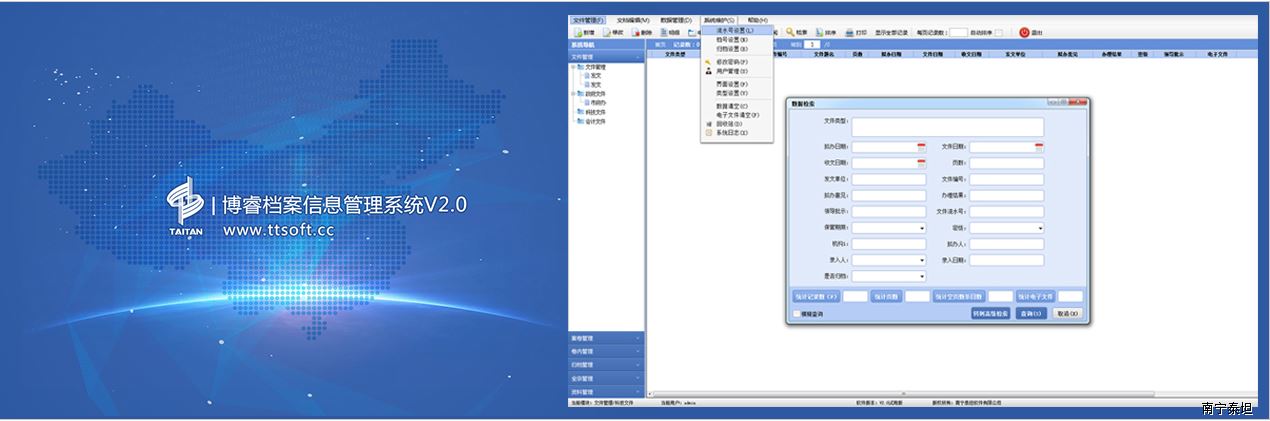Click the 统计记录数 button
The width and height of the screenshot is (1270, 421).
[x=815, y=297]
